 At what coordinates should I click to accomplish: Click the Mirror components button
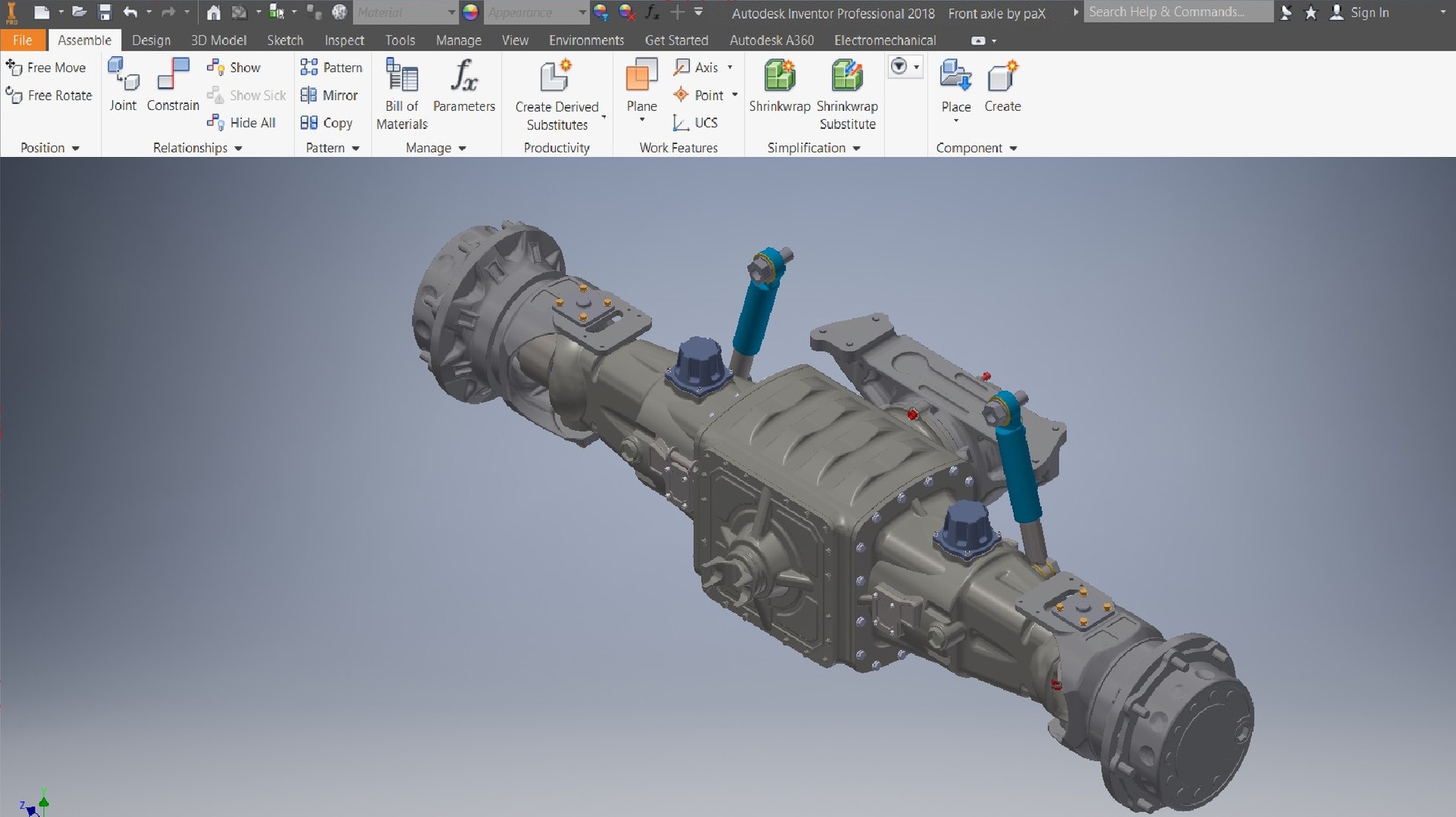click(x=329, y=95)
